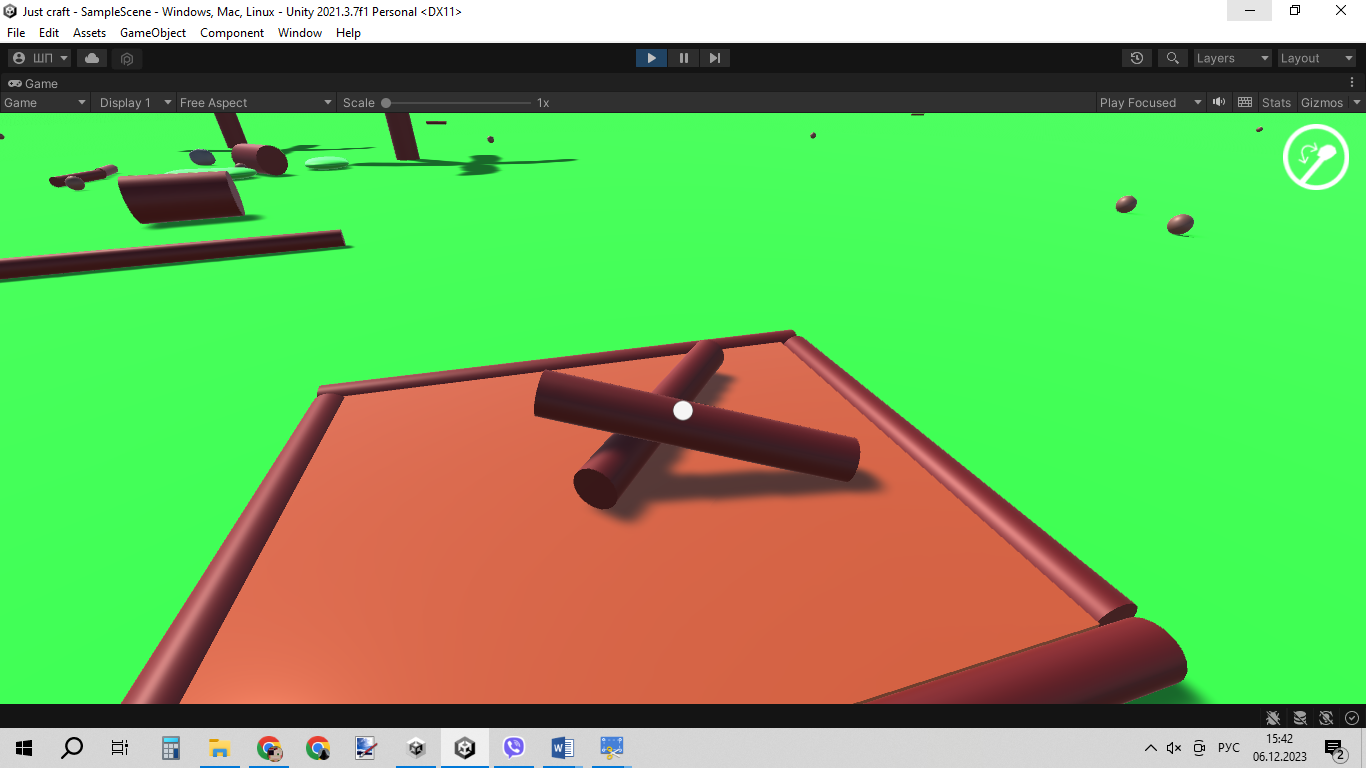
Task: Pause the game with the Pause button
Action: click(x=683, y=58)
